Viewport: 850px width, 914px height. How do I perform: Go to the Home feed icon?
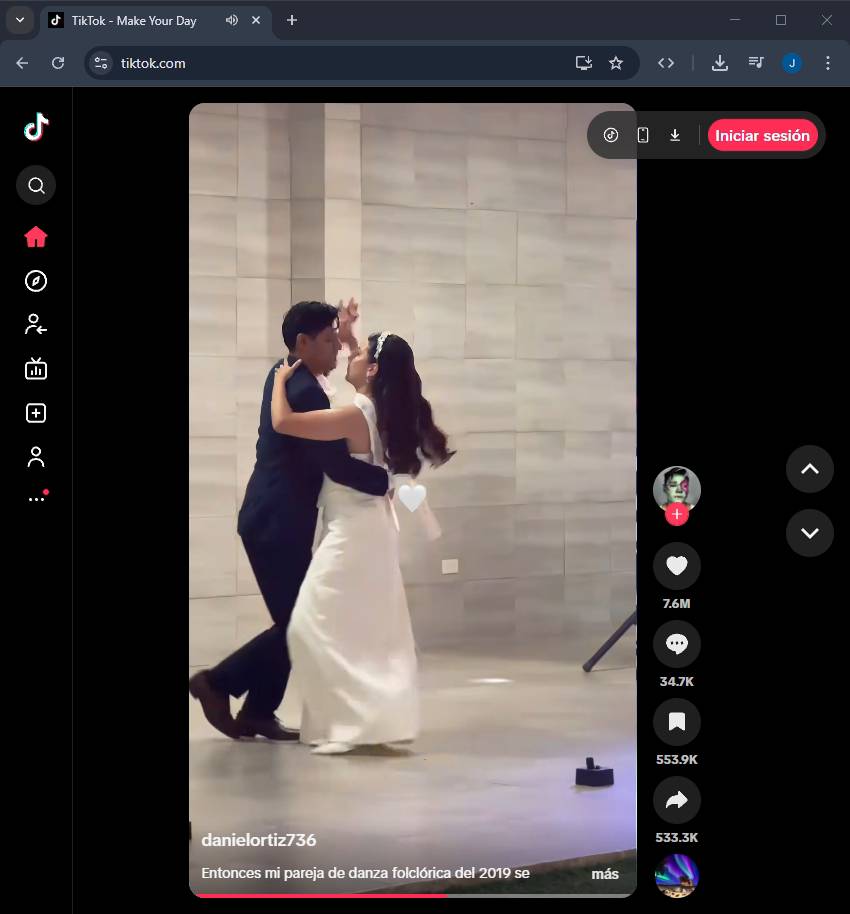pyautogui.click(x=36, y=237)
